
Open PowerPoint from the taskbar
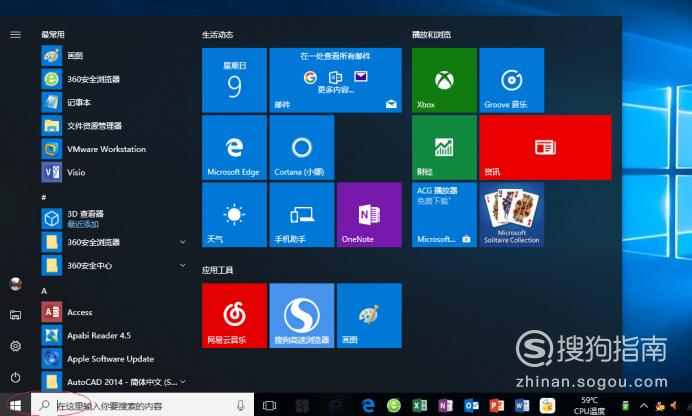tap(497, 405)
